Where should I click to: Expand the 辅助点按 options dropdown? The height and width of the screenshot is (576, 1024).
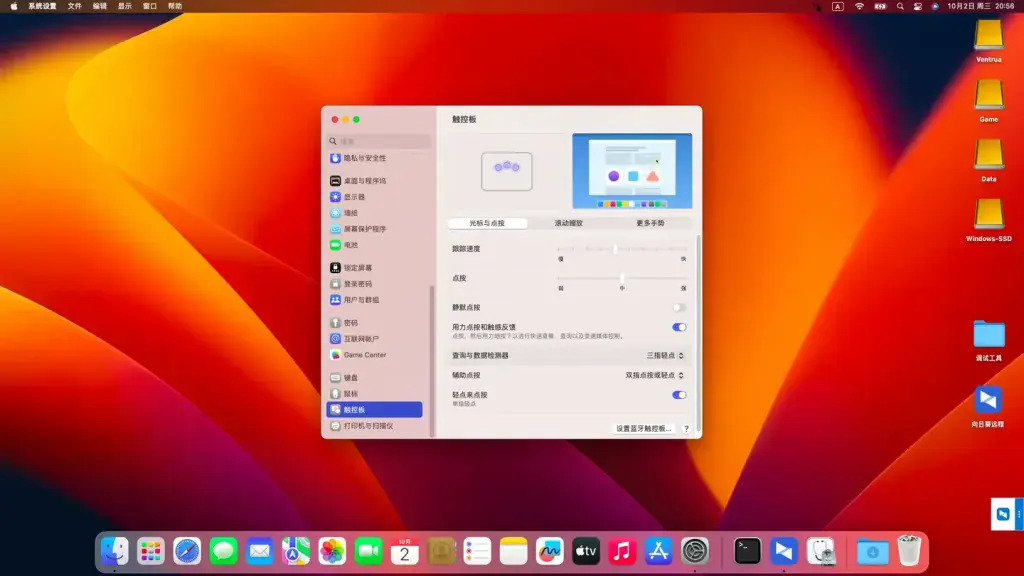click(x=654, y=376)
